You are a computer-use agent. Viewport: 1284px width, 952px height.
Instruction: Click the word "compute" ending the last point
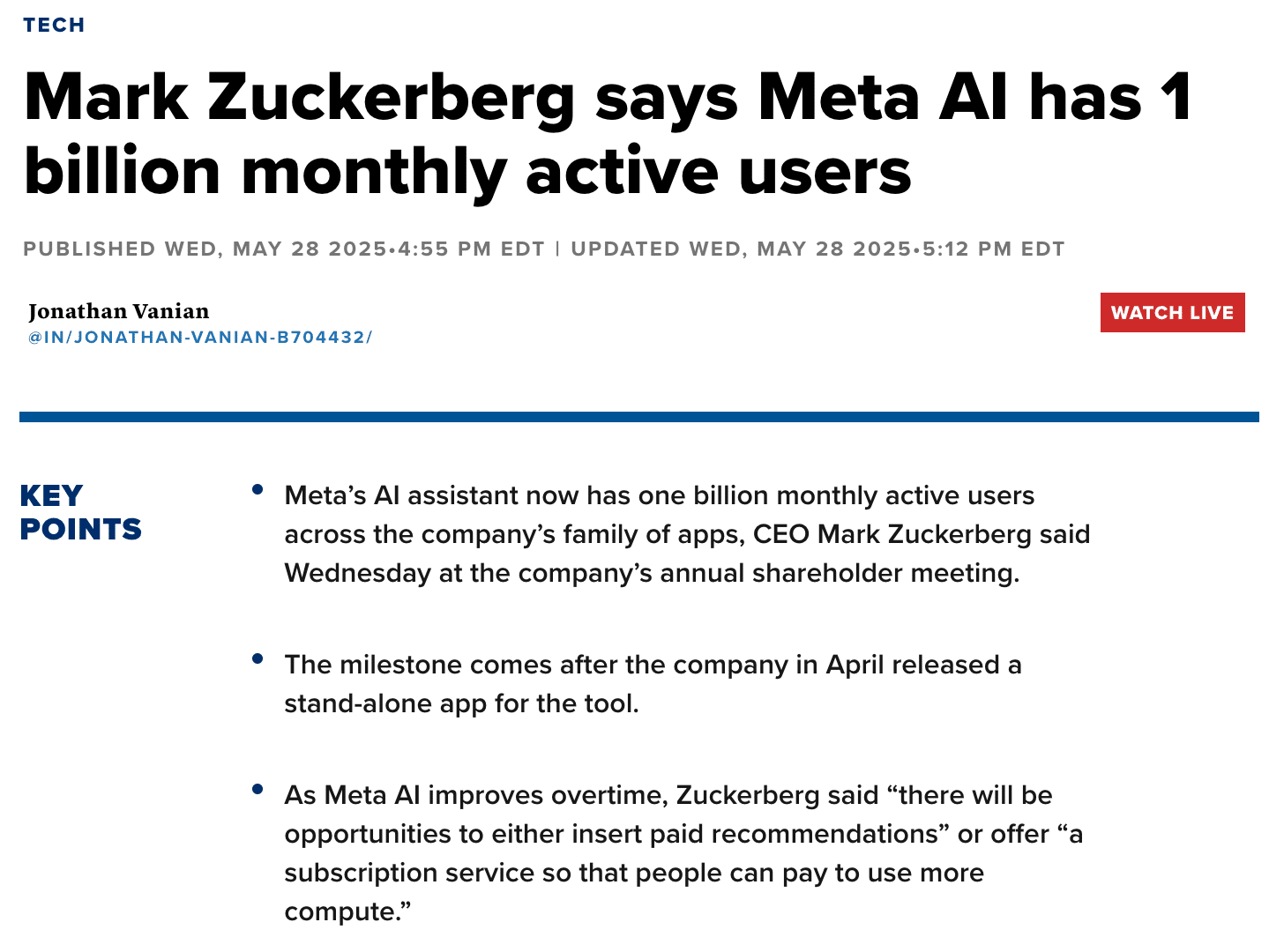(342, 912)
